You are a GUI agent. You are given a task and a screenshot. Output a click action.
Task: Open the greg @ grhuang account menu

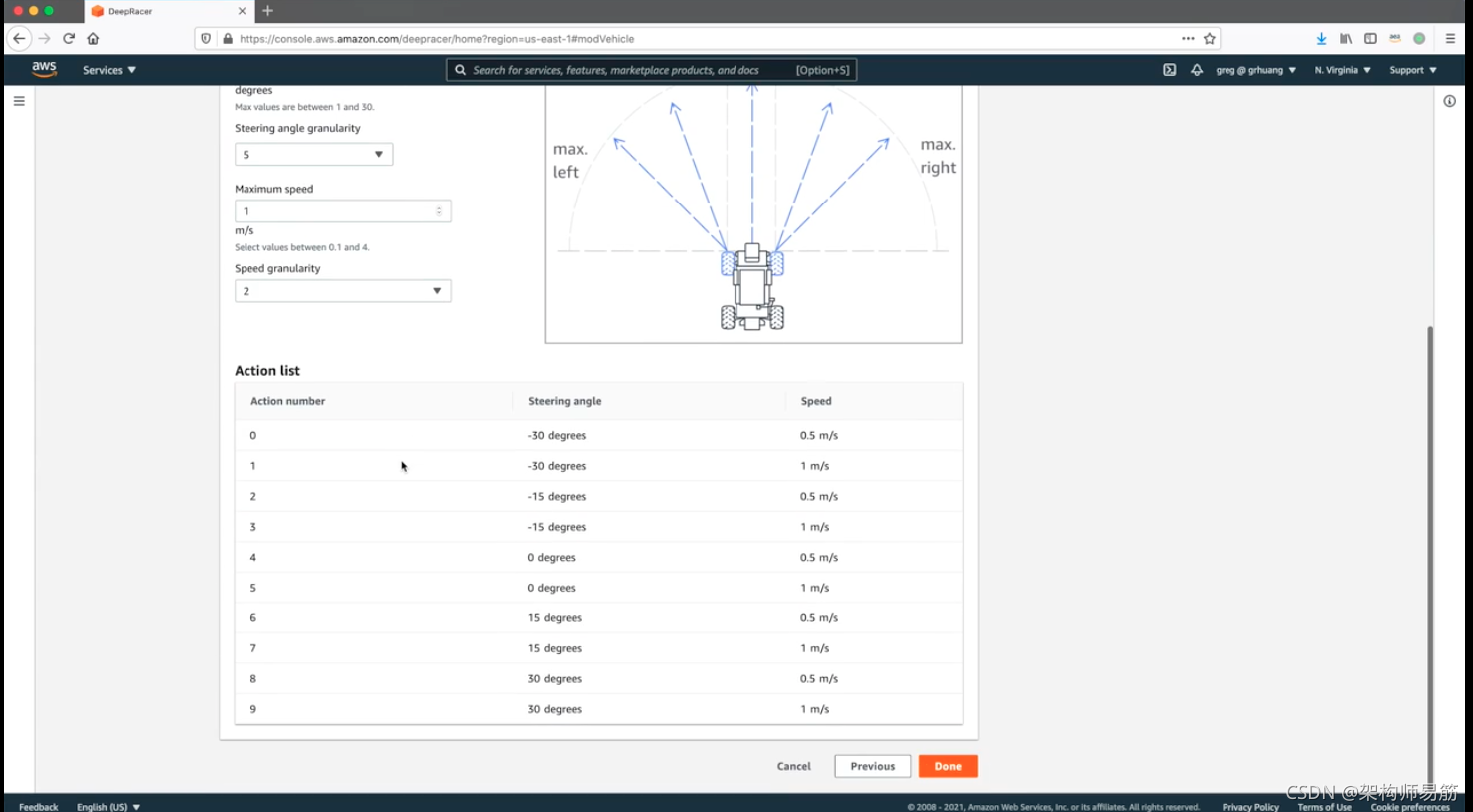pos(1255,70)
